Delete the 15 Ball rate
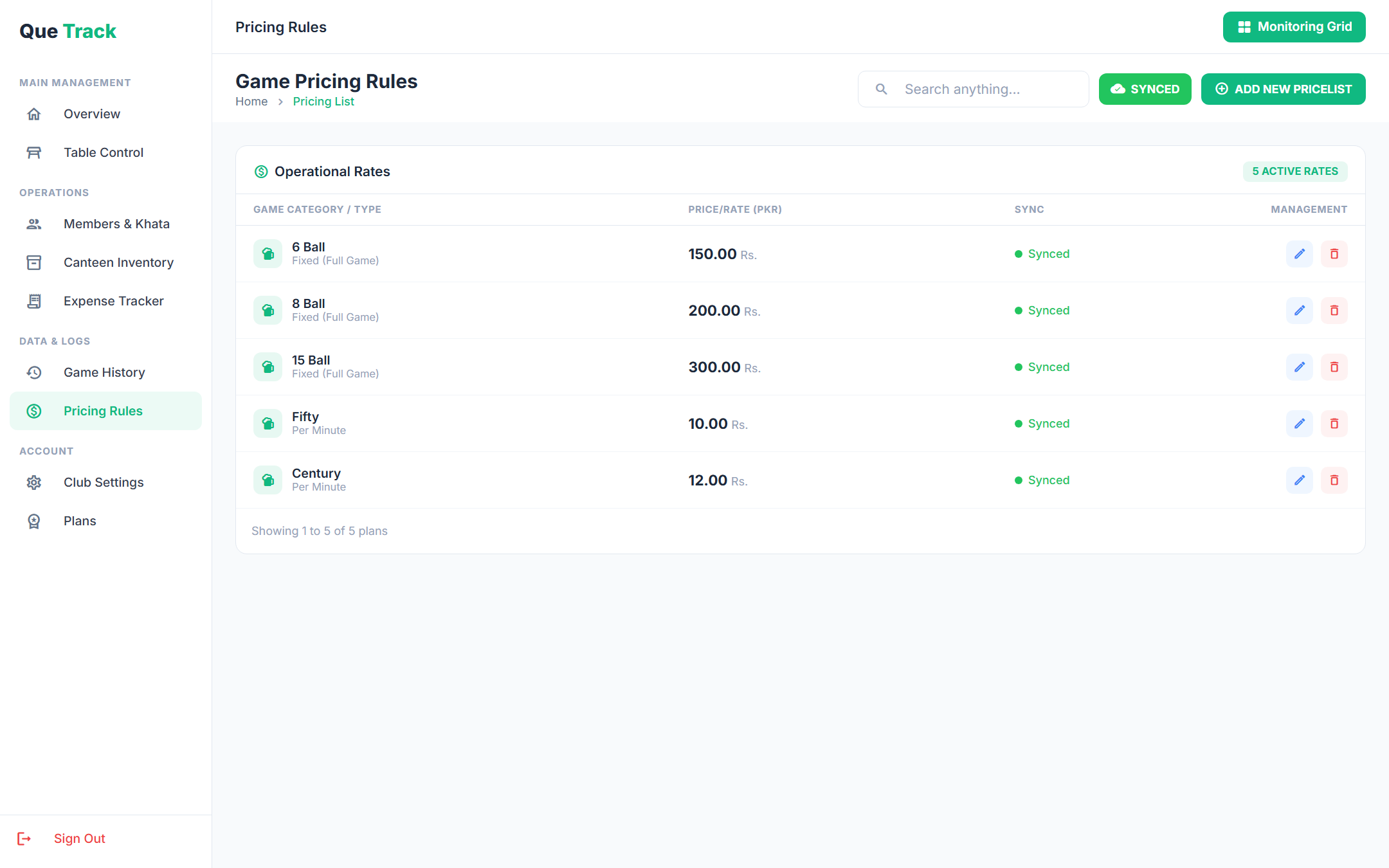This screenshot has height=868, width=1389. coord(1334,367)
